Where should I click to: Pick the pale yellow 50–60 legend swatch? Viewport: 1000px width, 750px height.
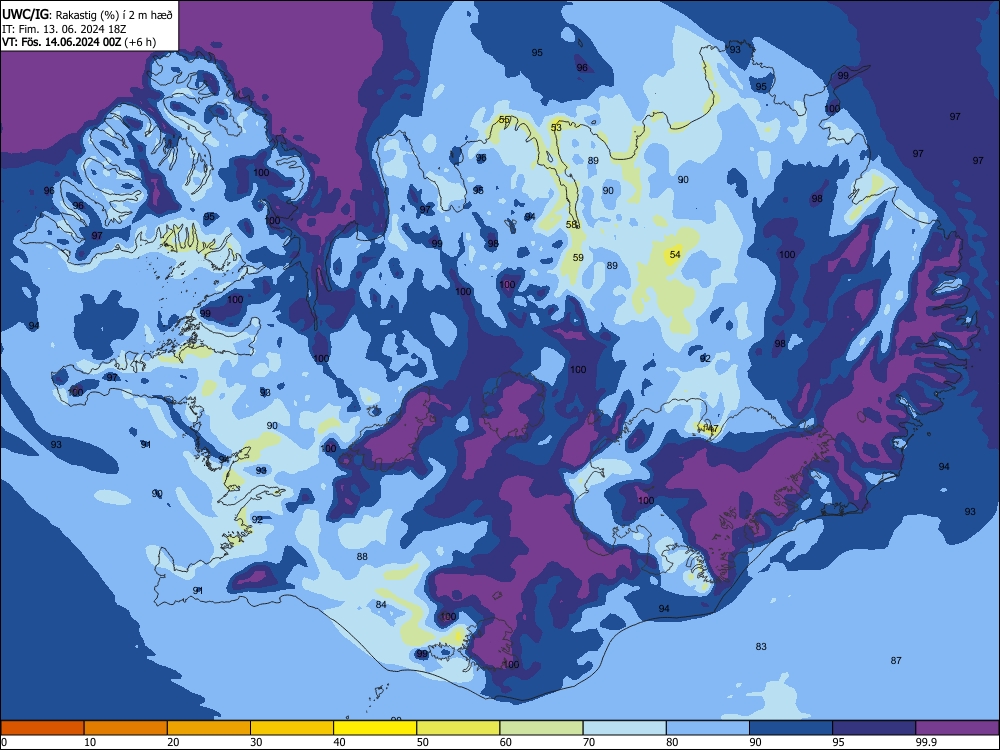458,728
